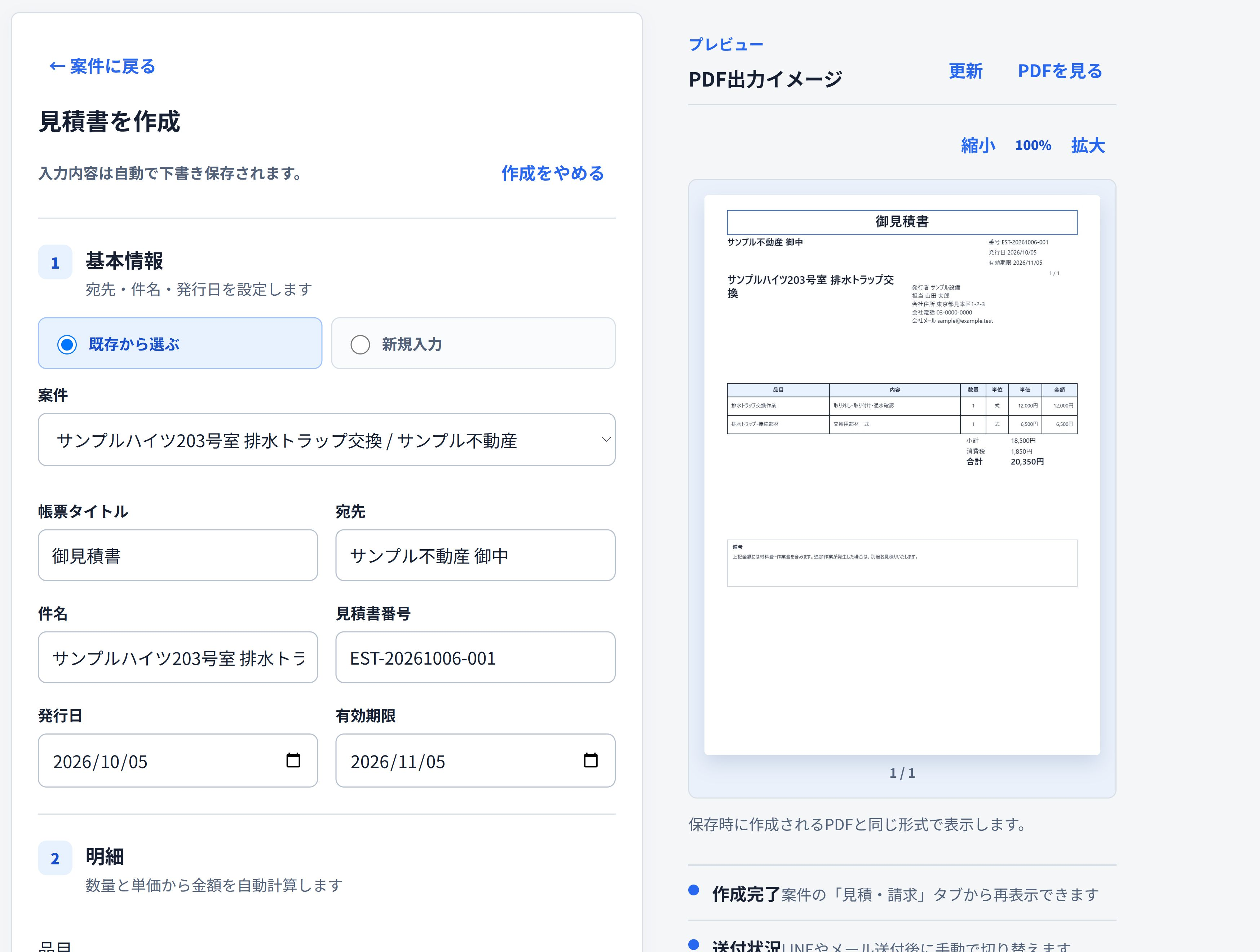Select the 新規入力 radio option
This screenshot has width=1260, height=952.
[473, 344]
